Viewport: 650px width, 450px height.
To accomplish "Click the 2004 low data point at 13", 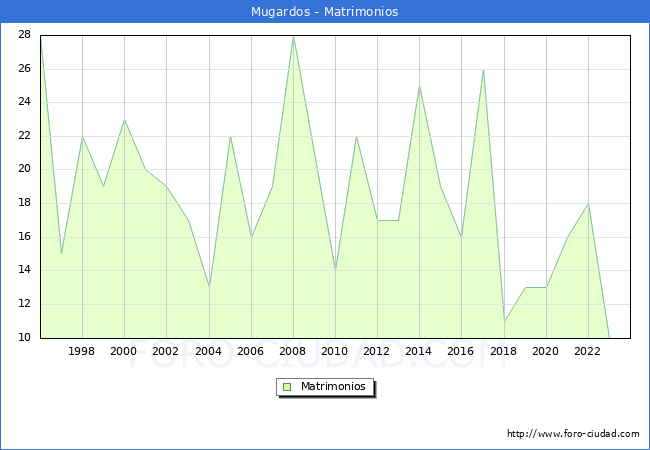I will (209, 287).
